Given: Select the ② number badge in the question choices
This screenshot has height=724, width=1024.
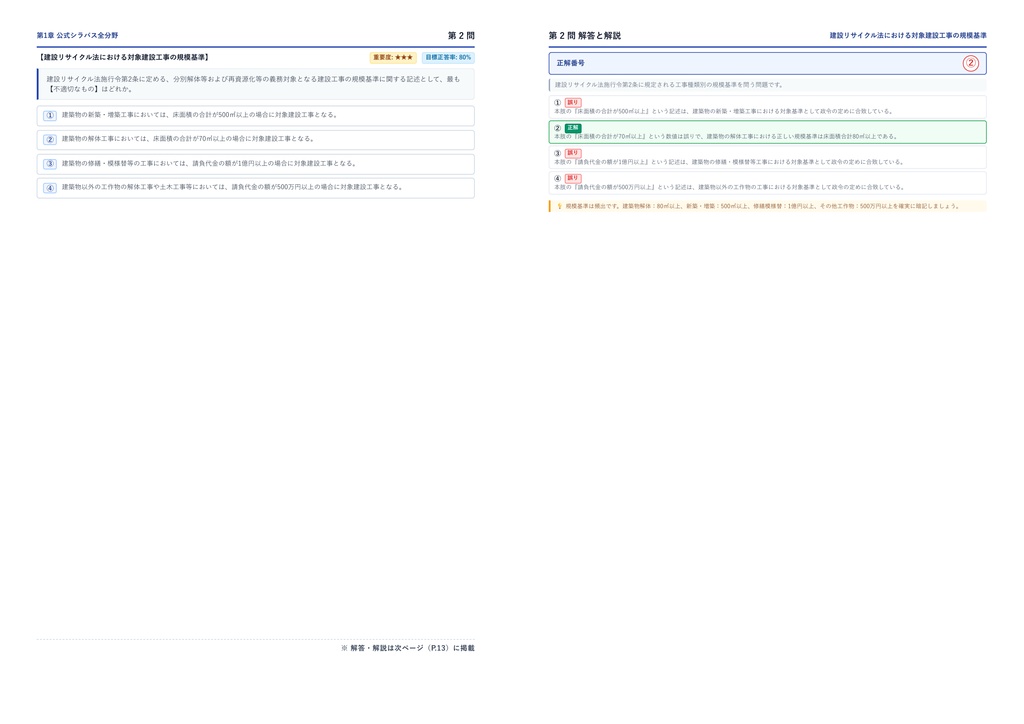Looking at the screenshot, I should [x=50, y=140].
